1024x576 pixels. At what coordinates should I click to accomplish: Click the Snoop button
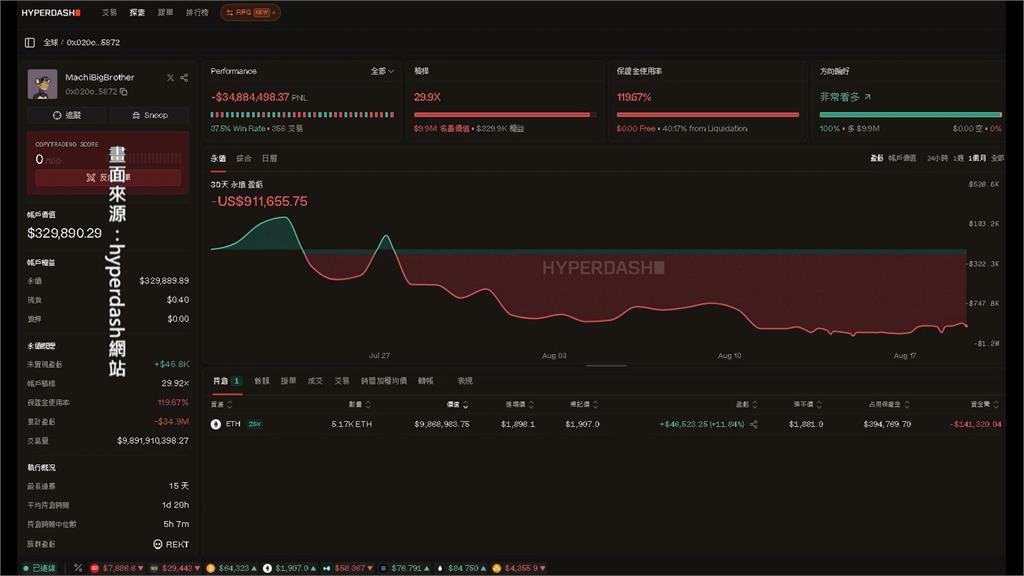click(x=150, y=115)
